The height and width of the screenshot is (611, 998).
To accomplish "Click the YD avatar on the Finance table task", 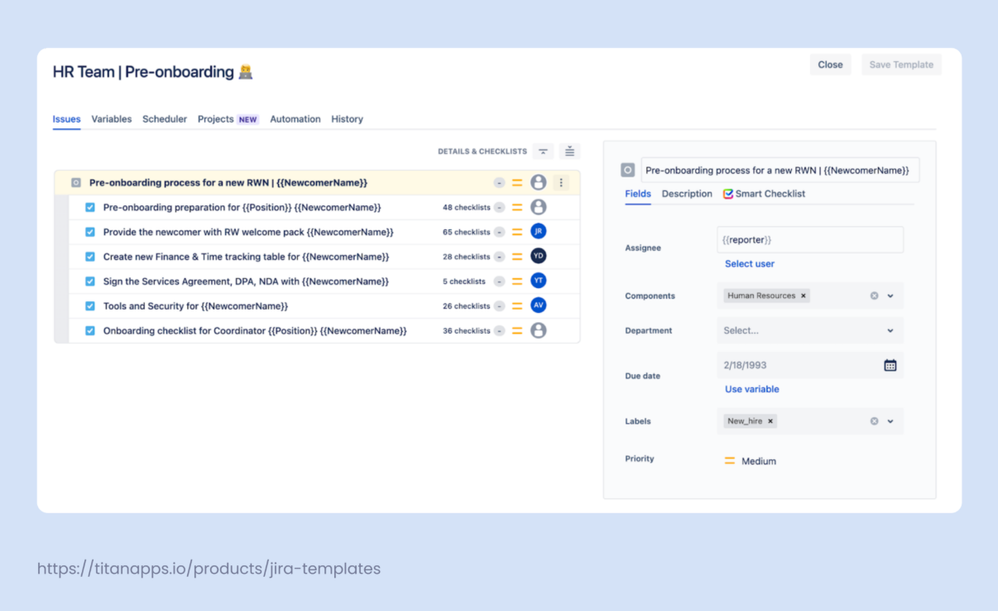I will point(538,256).
